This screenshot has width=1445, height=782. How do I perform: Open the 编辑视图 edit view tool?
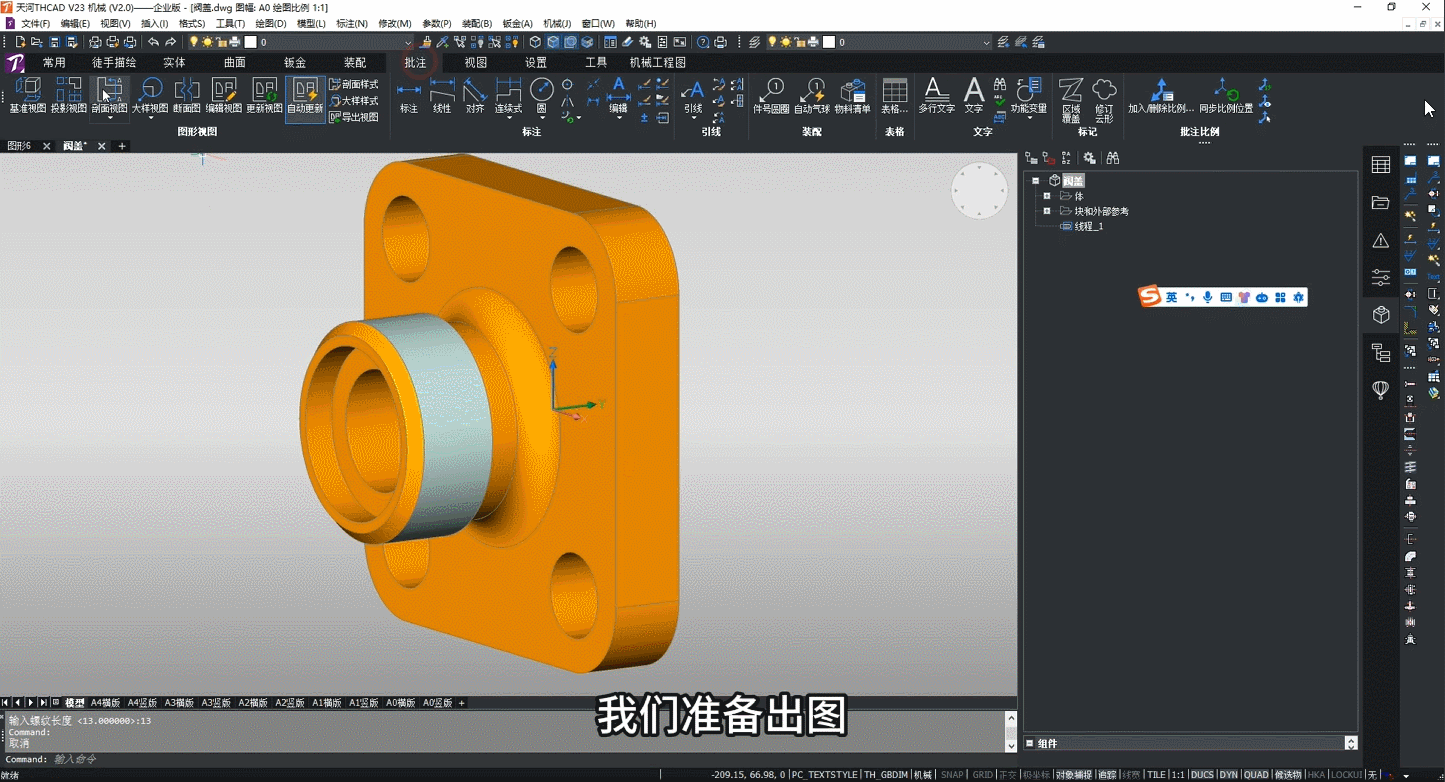[224, 96]
